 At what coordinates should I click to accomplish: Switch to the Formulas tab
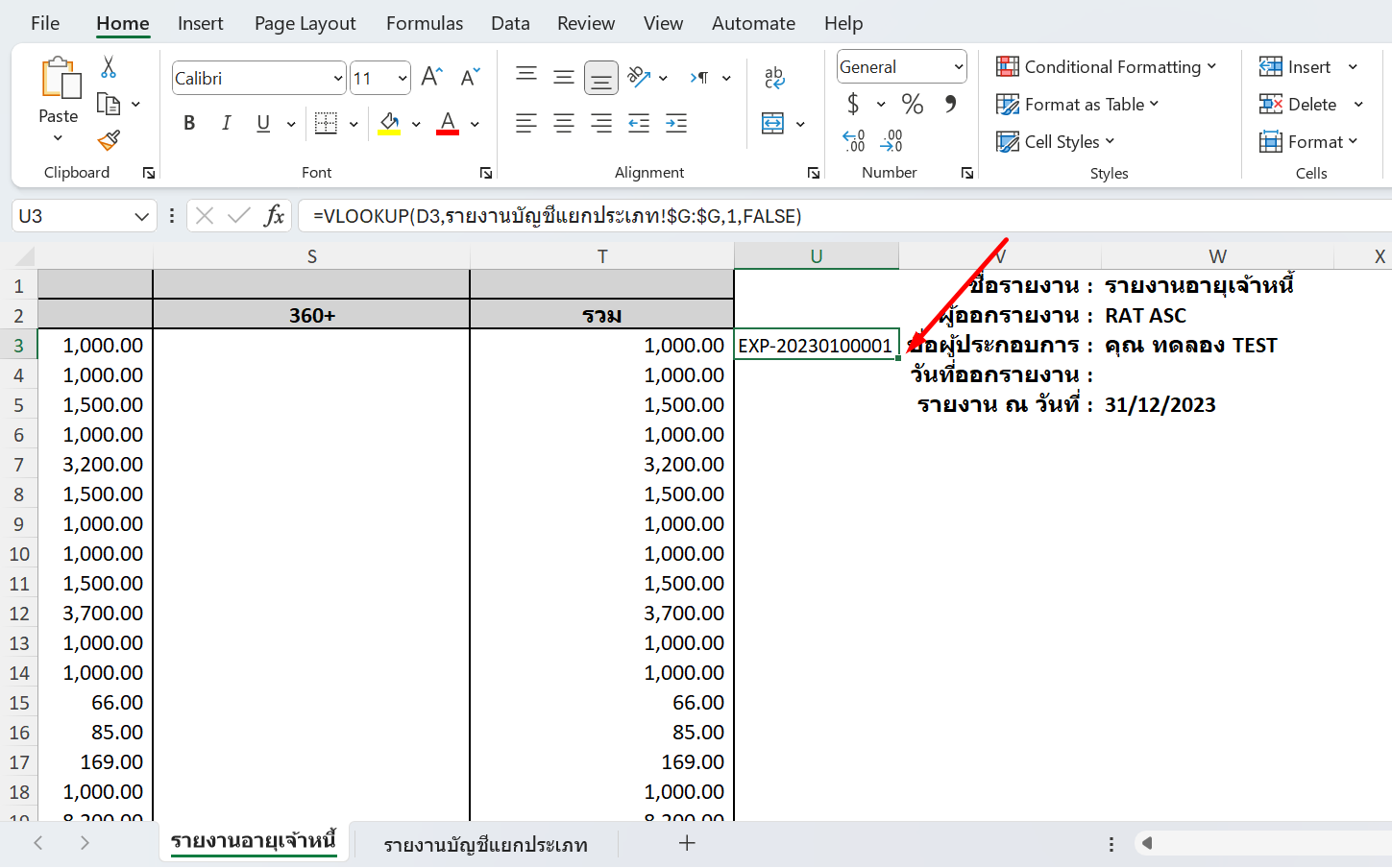425,23
